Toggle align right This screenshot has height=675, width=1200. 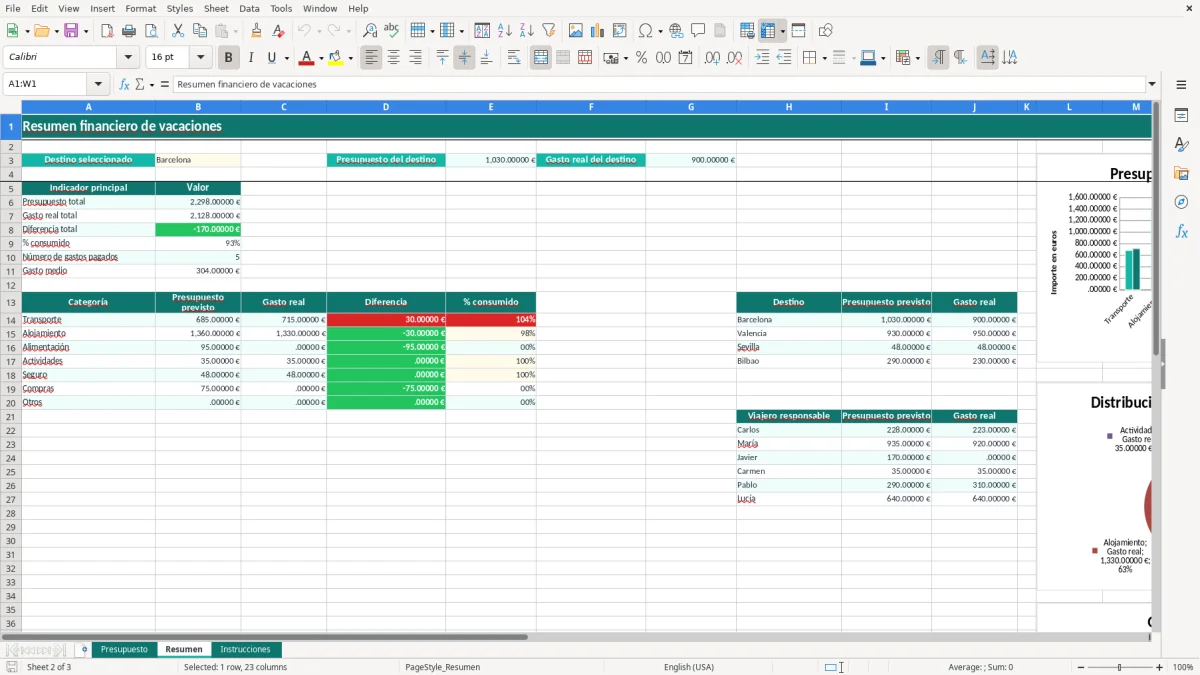(415, 58)
